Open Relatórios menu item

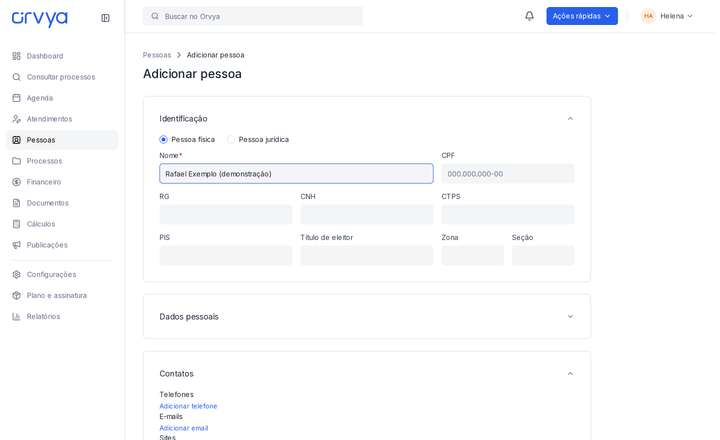coord(62,316)
